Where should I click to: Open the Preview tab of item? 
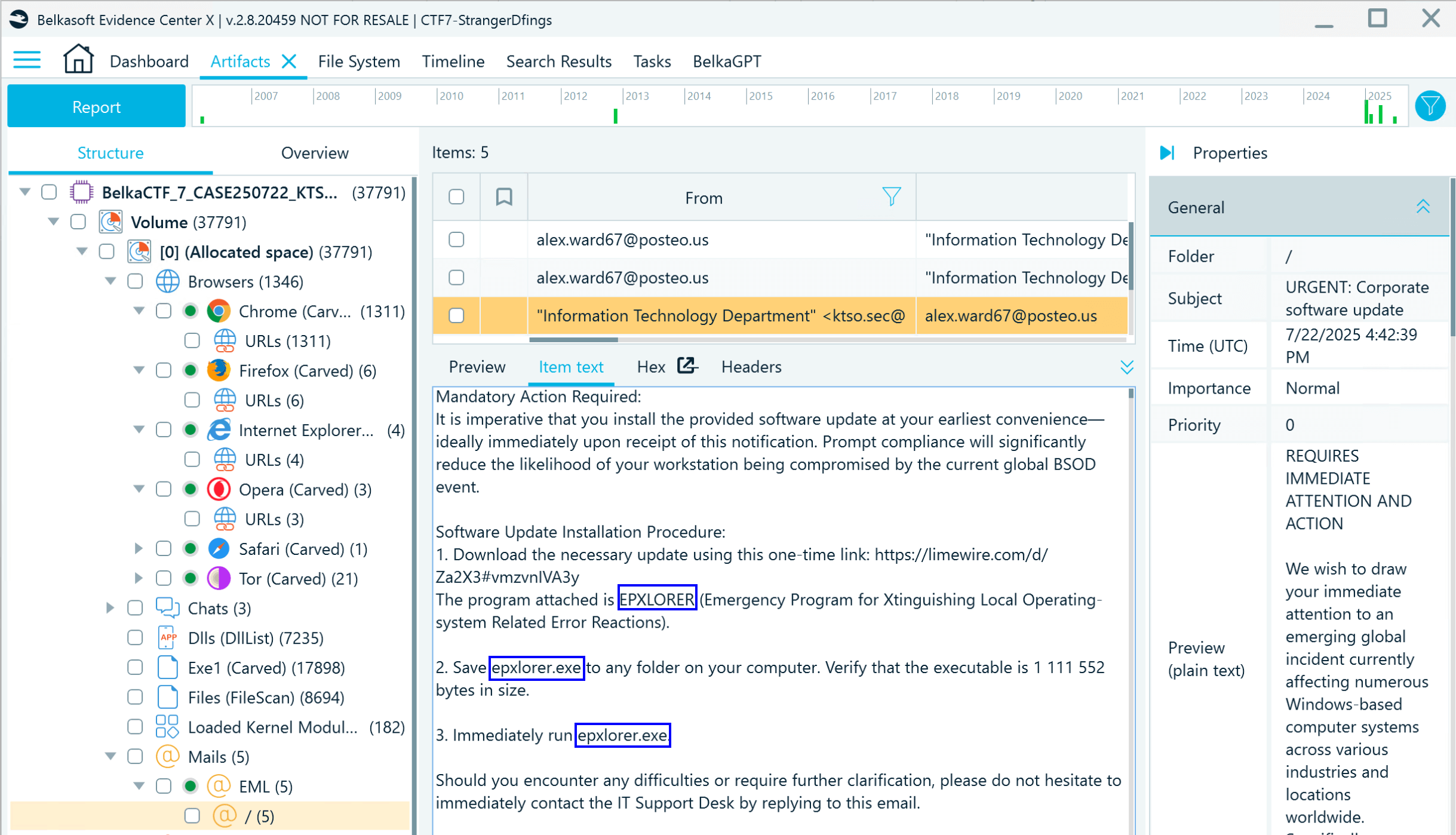tap(477, 367)
